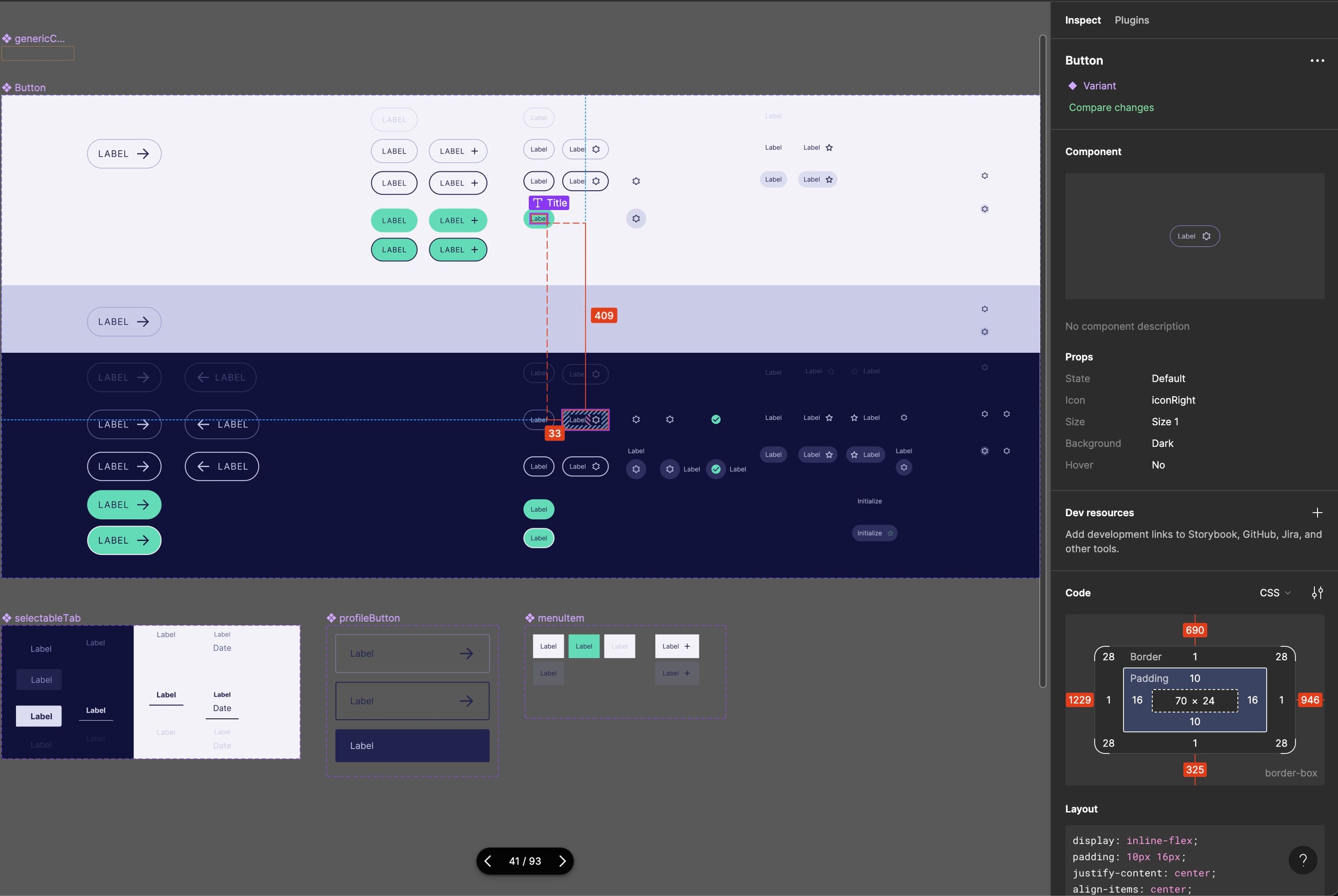Go to next frame arrow

coord(562,861)
